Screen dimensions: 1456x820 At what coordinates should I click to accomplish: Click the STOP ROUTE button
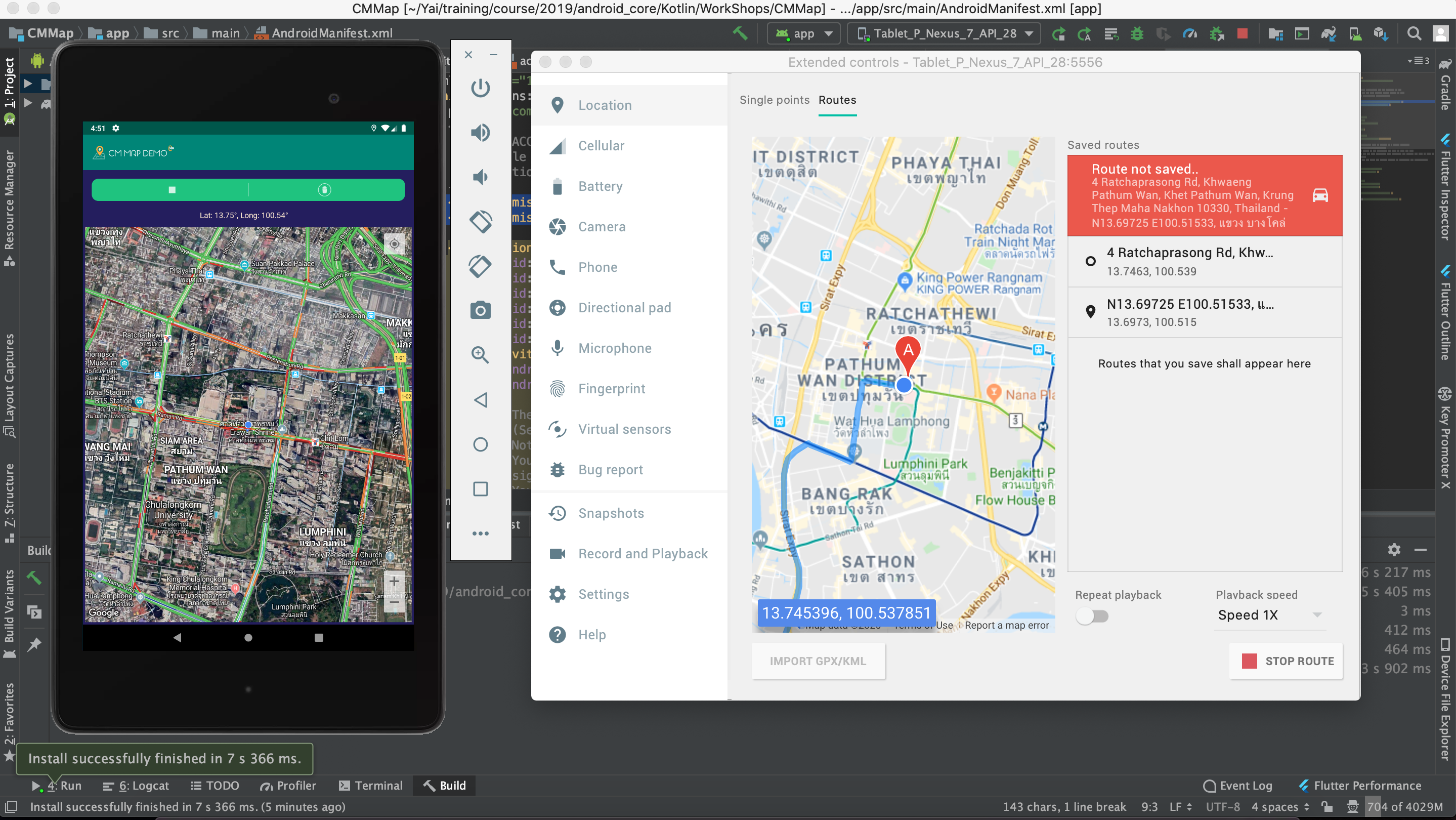(x=1286, y=661)
